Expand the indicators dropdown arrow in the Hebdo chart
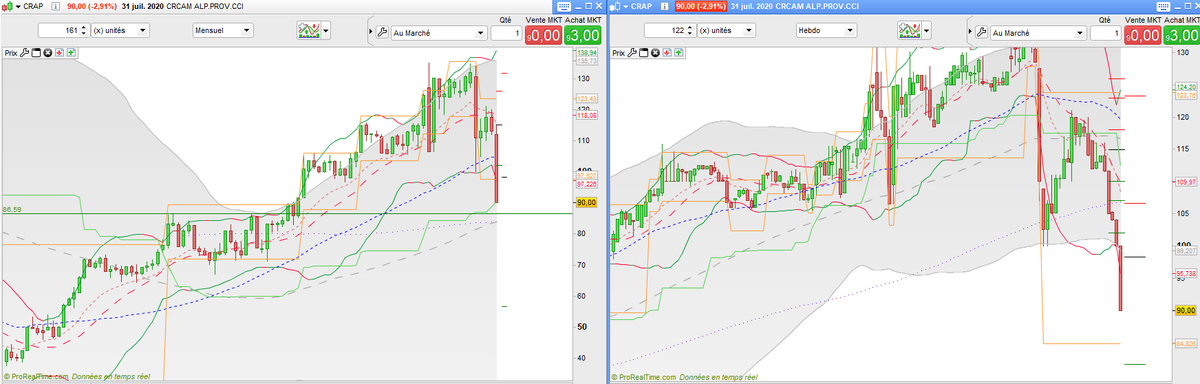This screenshot has width=1200, height=384. [x=926, y=31]
